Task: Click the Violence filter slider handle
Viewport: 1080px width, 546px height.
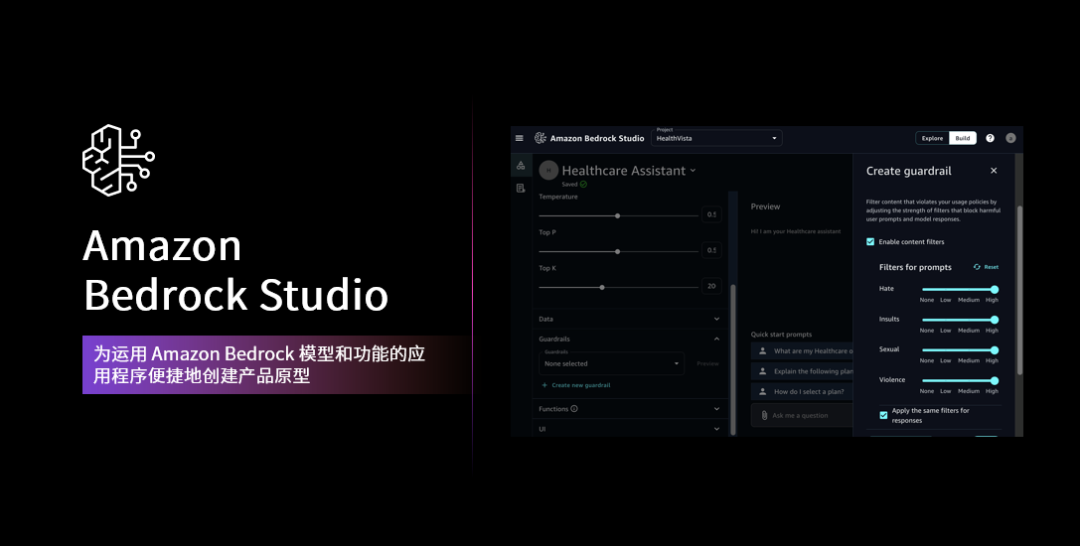Action: [x=995, y=381]
